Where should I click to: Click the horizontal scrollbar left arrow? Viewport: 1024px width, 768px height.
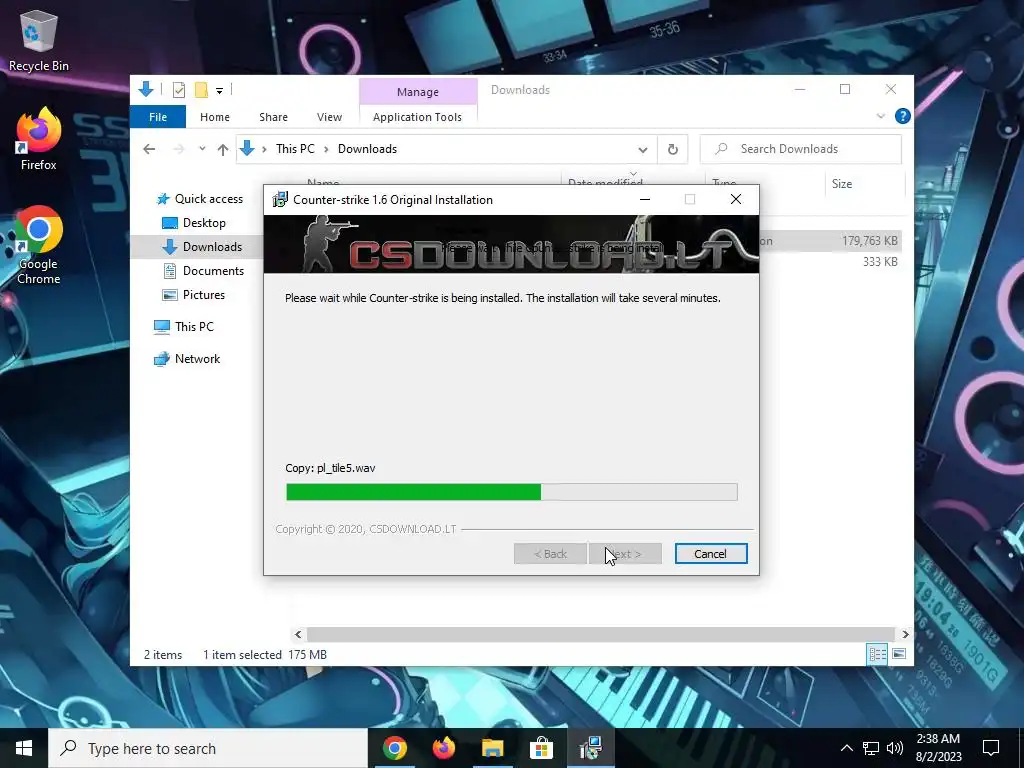298,634
